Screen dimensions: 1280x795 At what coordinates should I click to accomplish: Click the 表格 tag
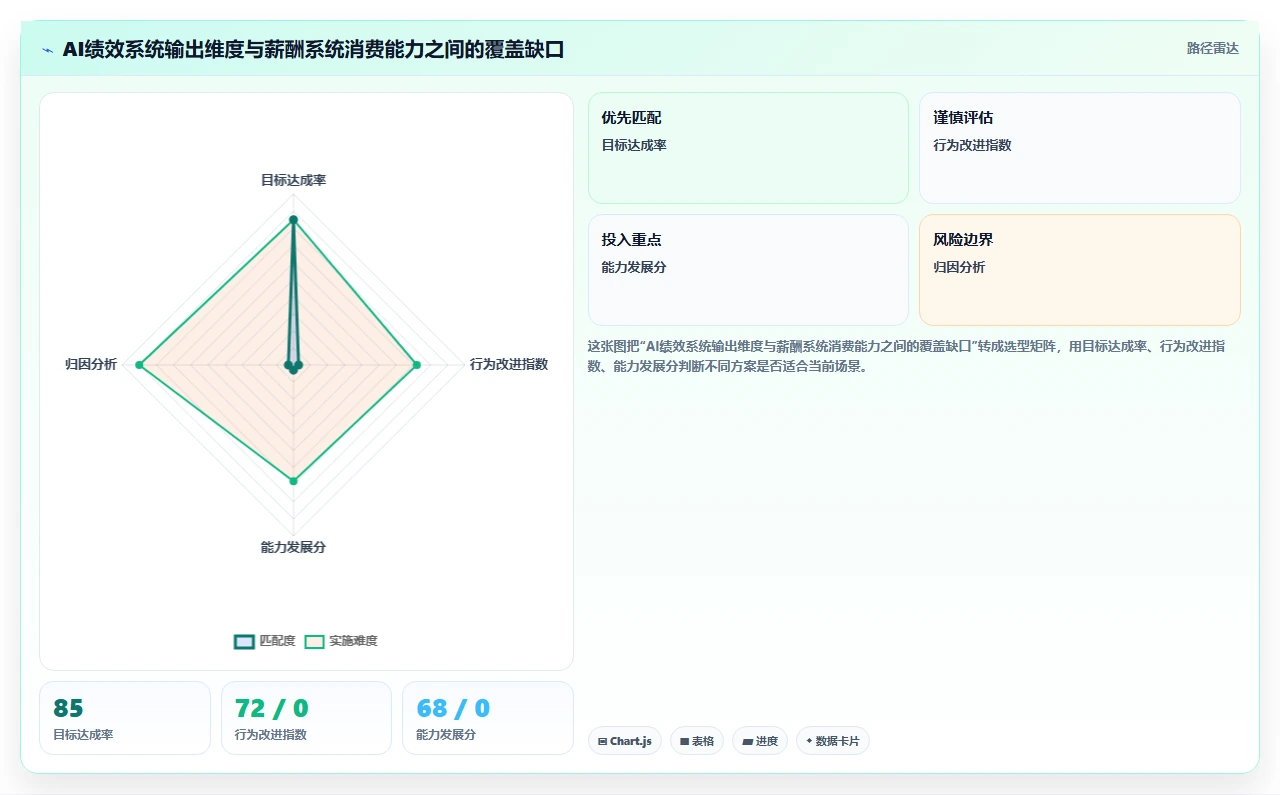pos(697,741)
